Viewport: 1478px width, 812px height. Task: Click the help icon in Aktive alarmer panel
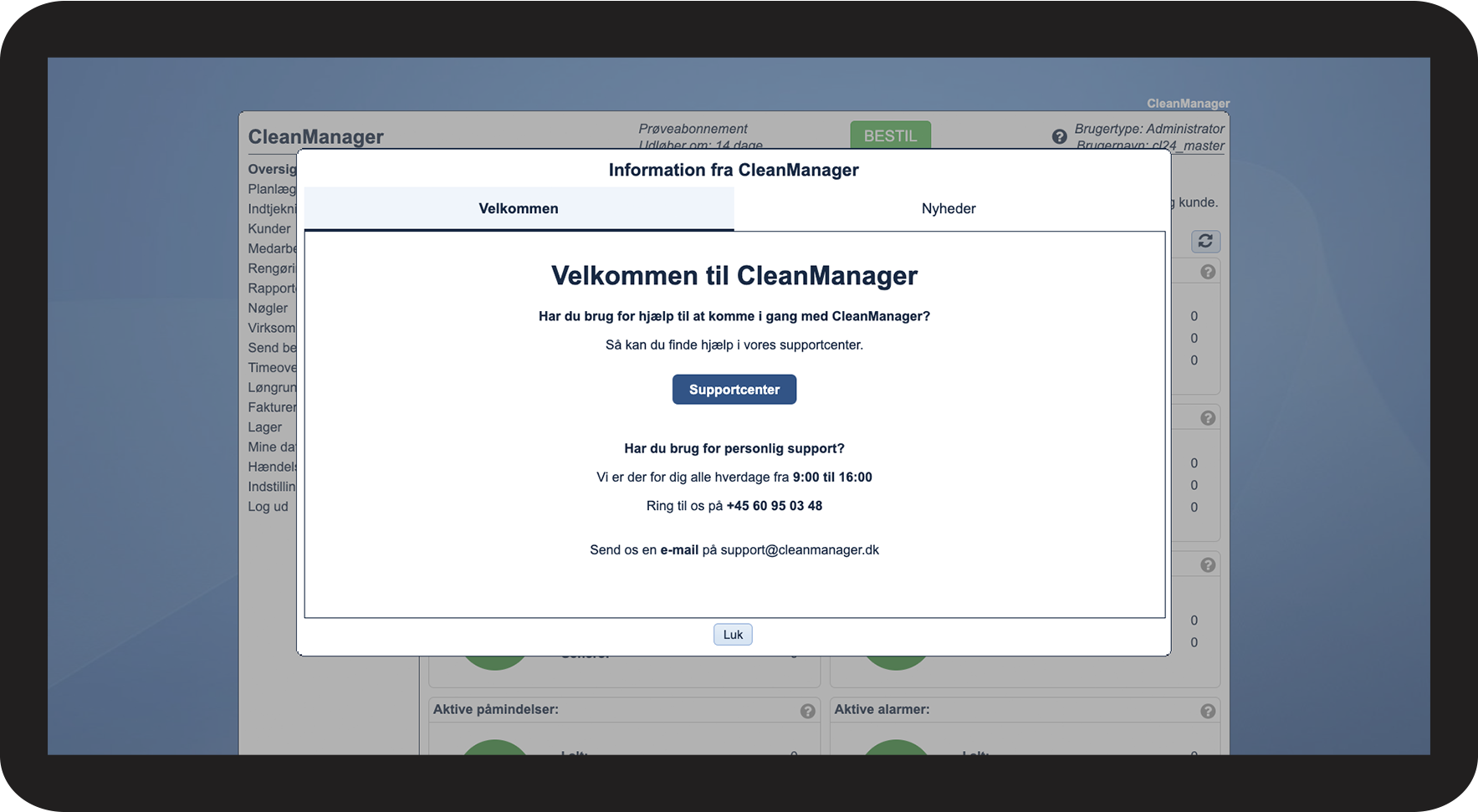pos(1208,711)
